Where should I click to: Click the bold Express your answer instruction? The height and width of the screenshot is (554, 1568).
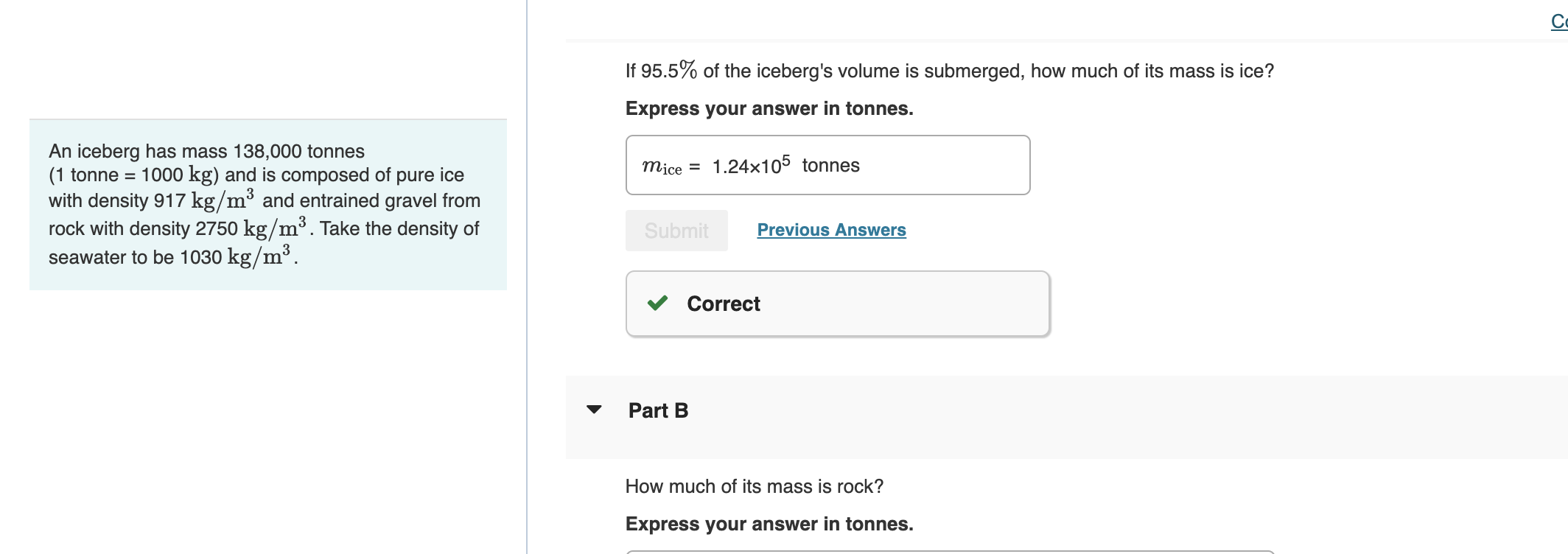click(x=769, y=108)
